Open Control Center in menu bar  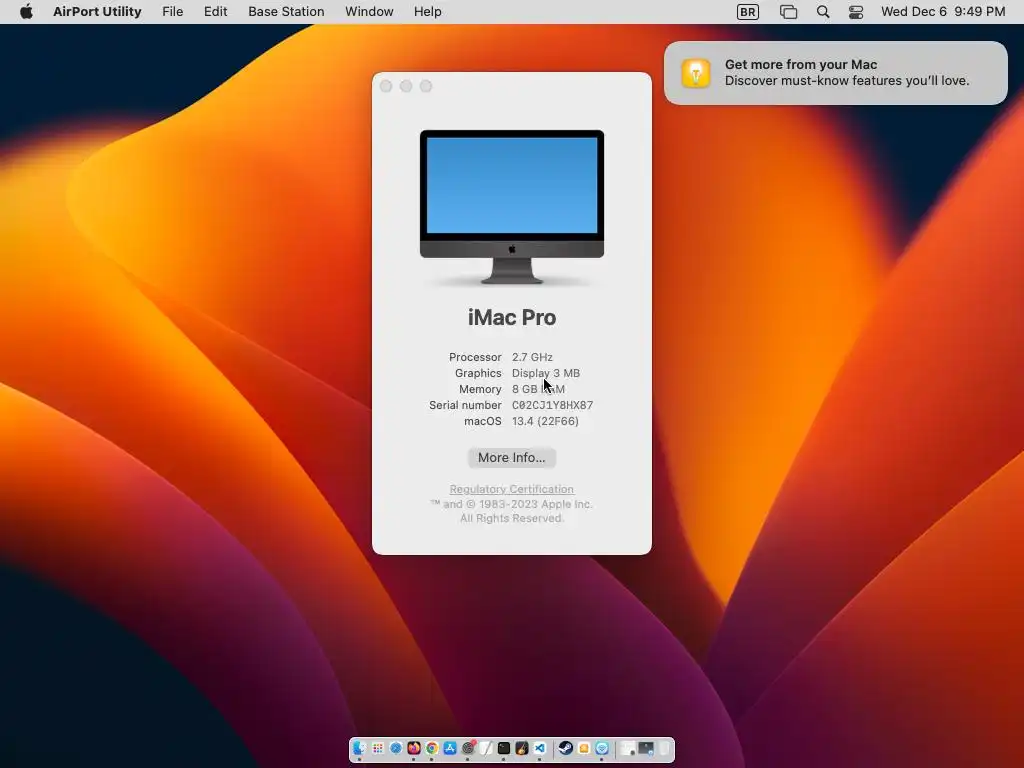[856, 12]
